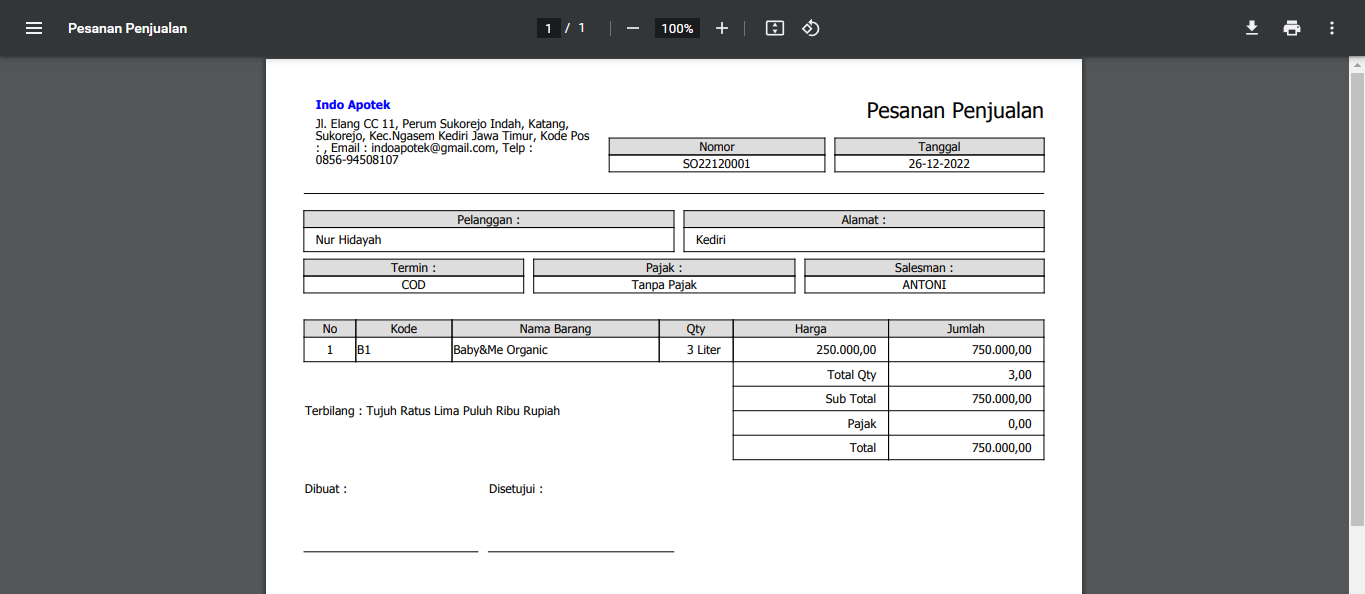This screenshot has width=1365, height=594.
Task: Click the date 26-12-2022 cell
Action: coord(939,164)
